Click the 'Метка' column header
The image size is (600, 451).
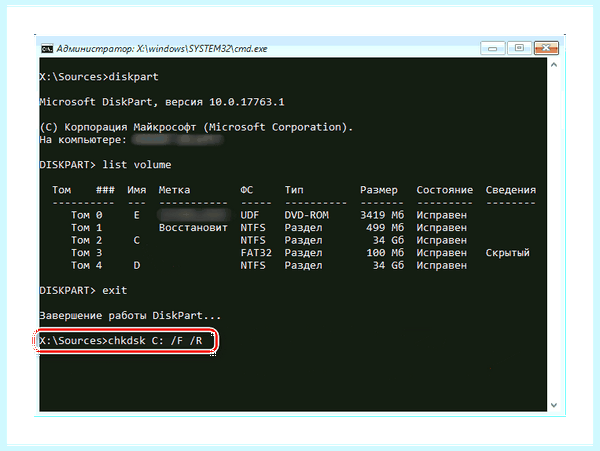coord(174,190)
